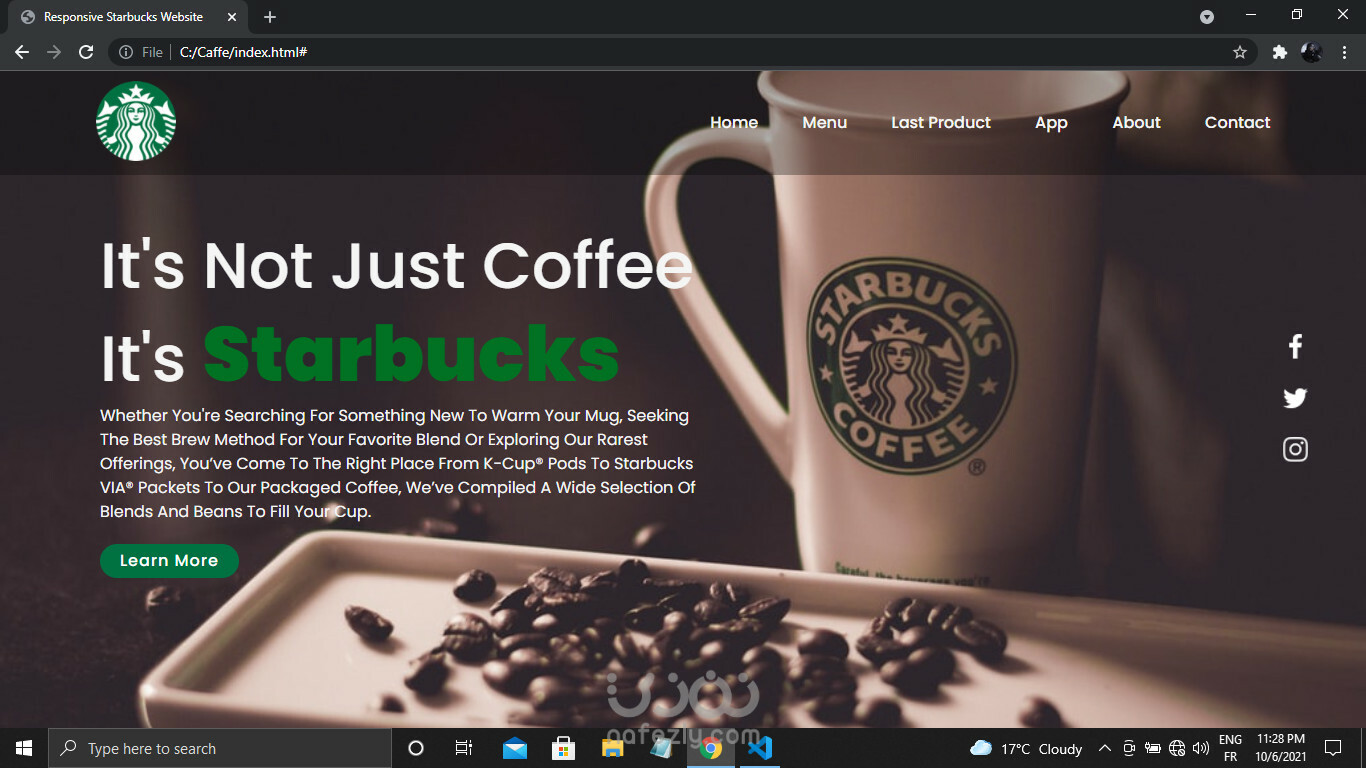Open the About nav link
This screenshot has width=1366, height=768.
click(x=1137, y=122)
